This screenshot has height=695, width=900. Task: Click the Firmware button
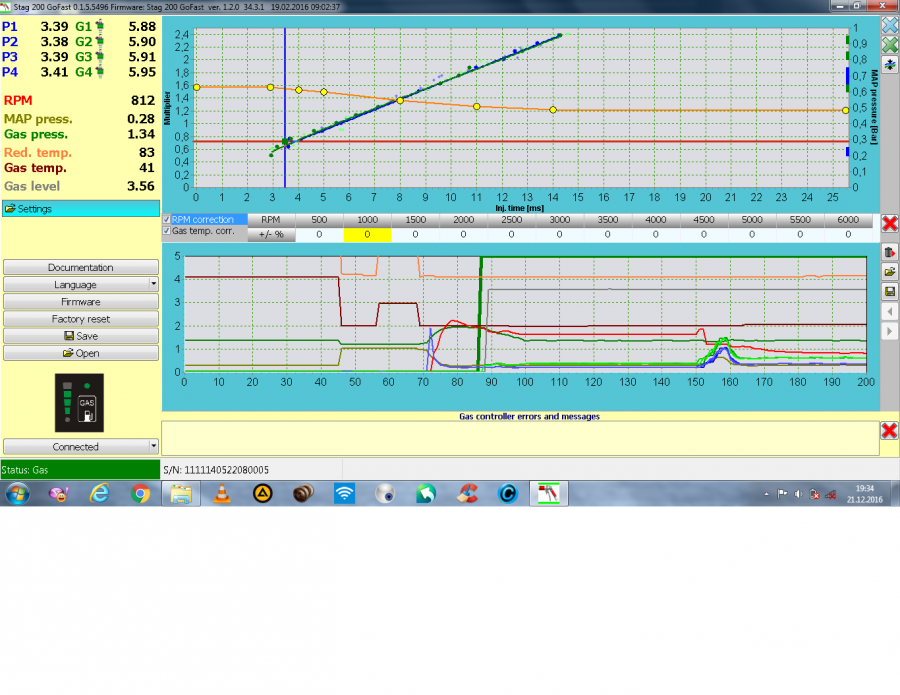(81, 302)
